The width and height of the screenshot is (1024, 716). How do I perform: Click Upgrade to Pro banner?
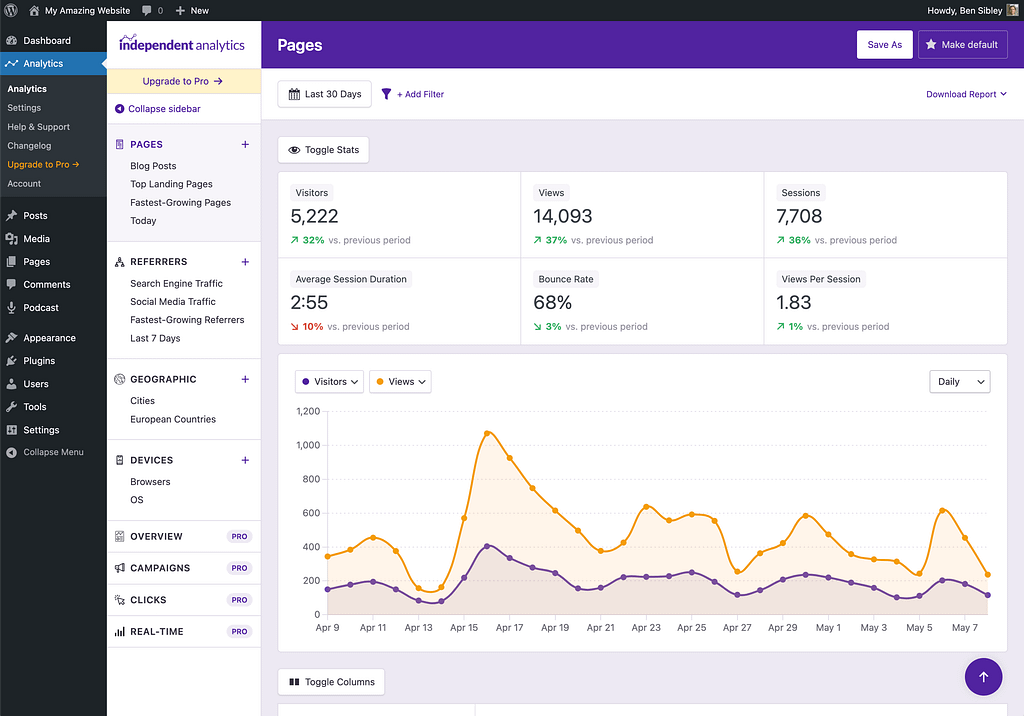[x=183, y=81]
